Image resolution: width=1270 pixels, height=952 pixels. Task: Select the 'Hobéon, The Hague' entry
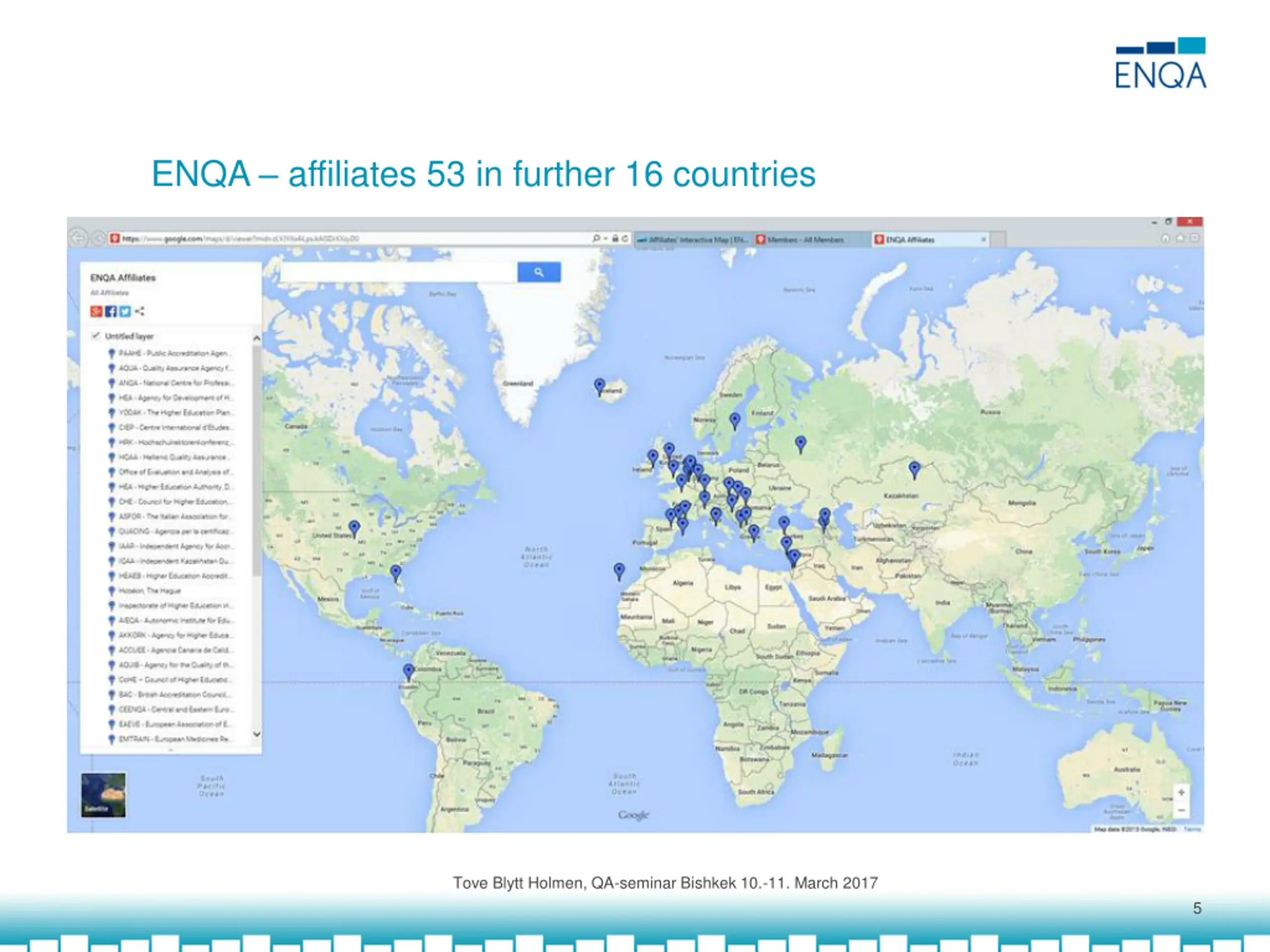[145, 591]
